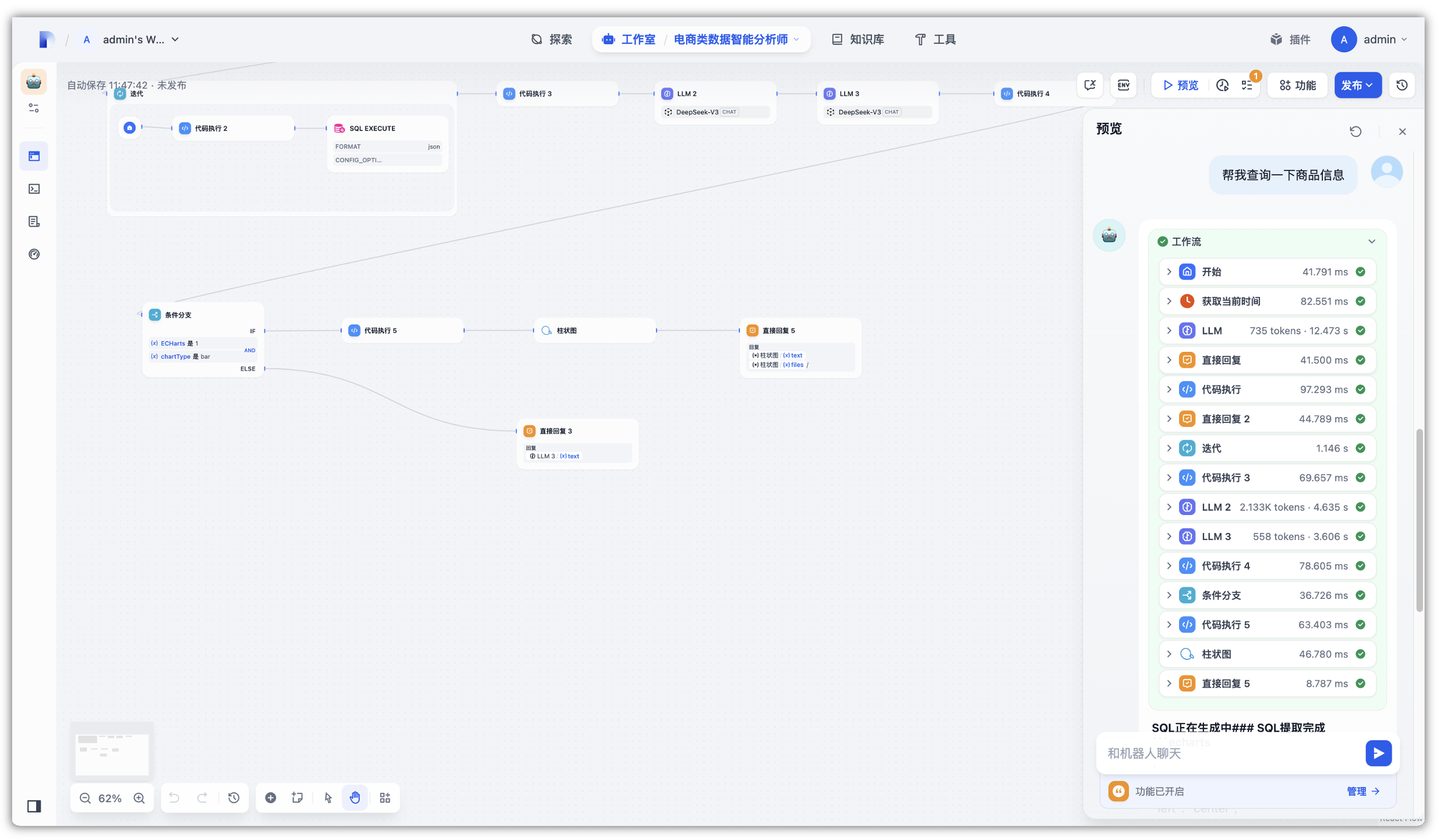Toggle the bottom-left sidebar panel icon
The height and width of the screenshot is (840, 1440).
click(34, 806)
